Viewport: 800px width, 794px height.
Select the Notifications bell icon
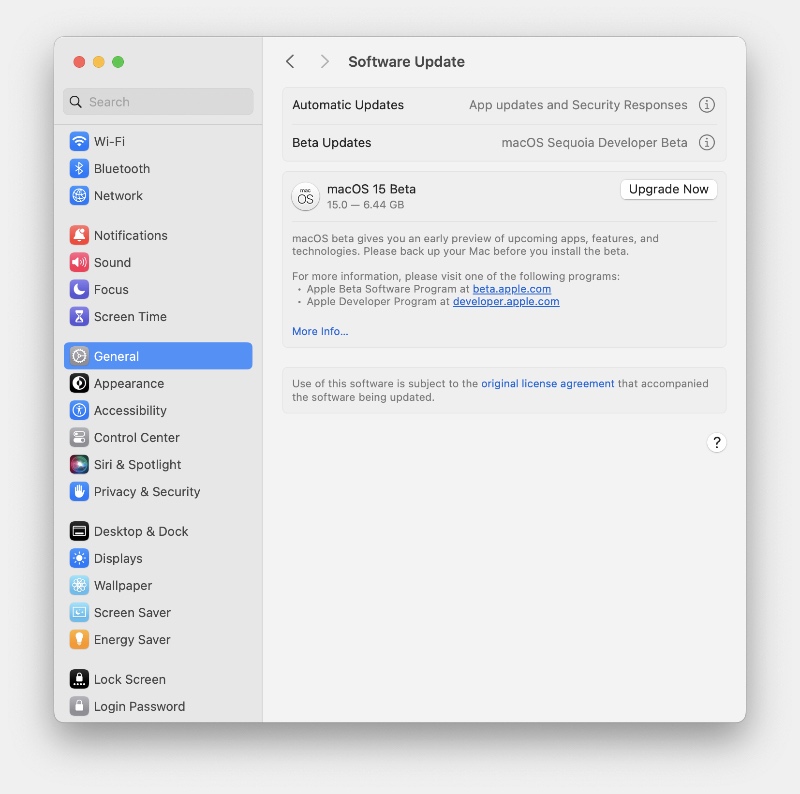(x=79, y=236)
